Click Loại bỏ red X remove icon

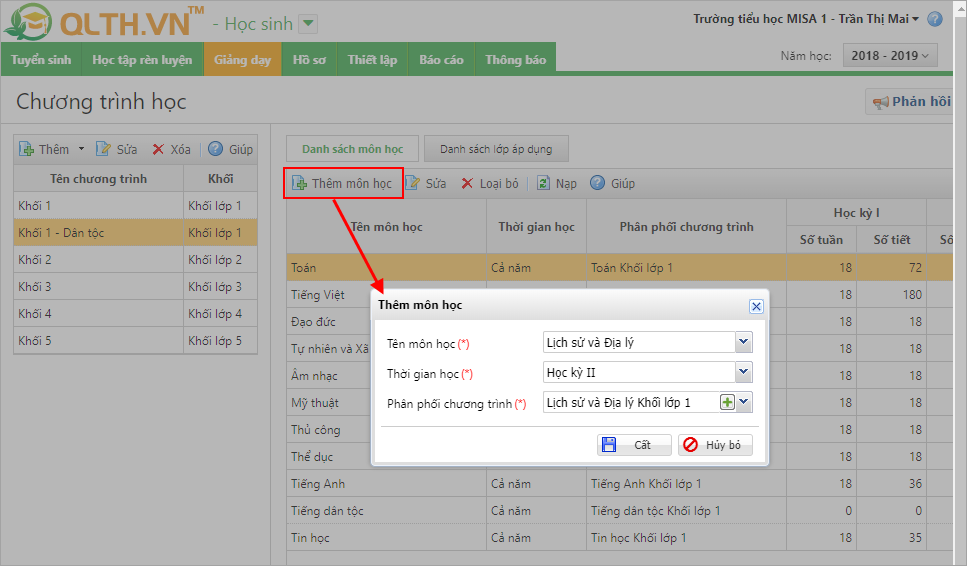click(467, 183)
